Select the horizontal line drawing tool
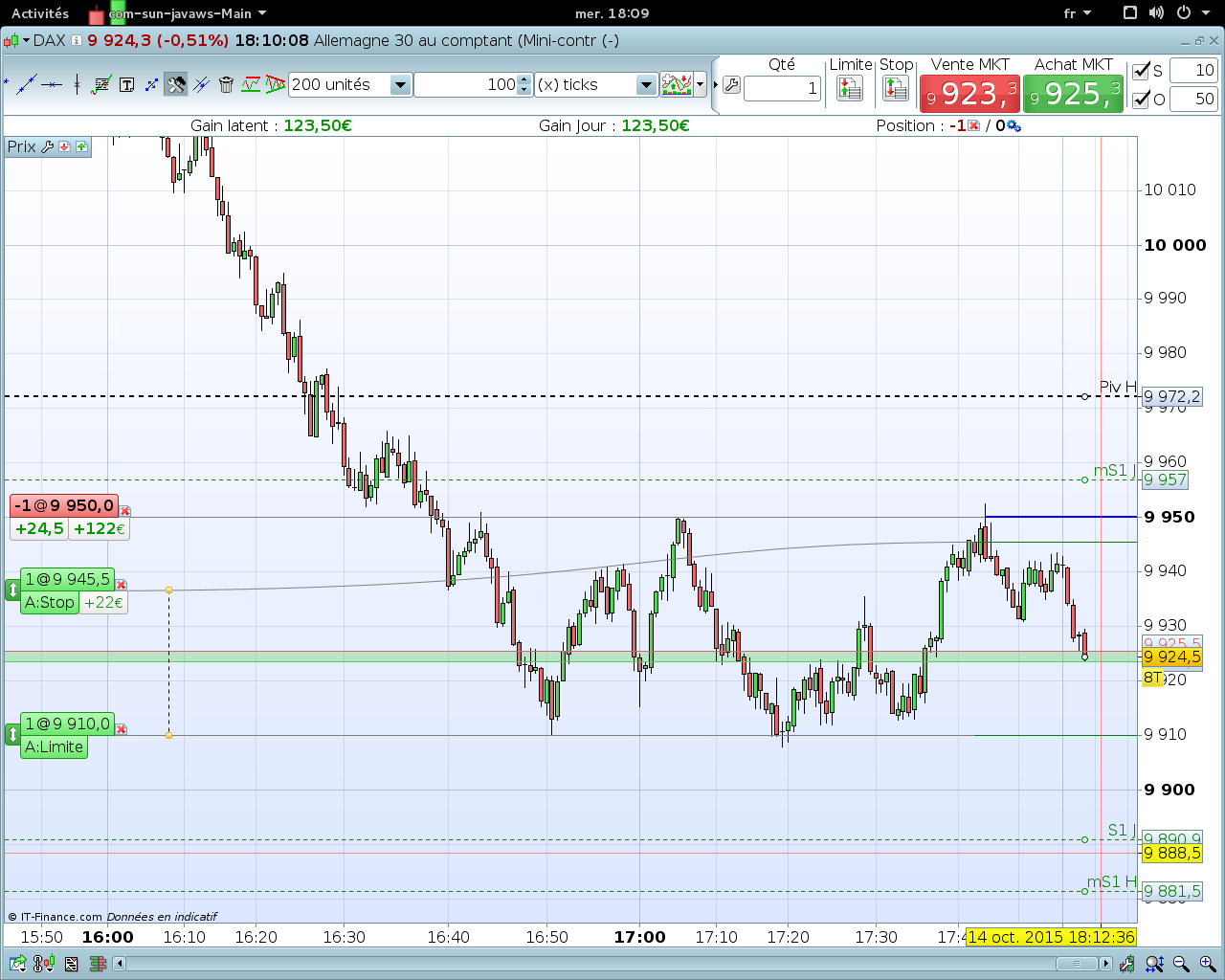 click(x=52, y=84)
